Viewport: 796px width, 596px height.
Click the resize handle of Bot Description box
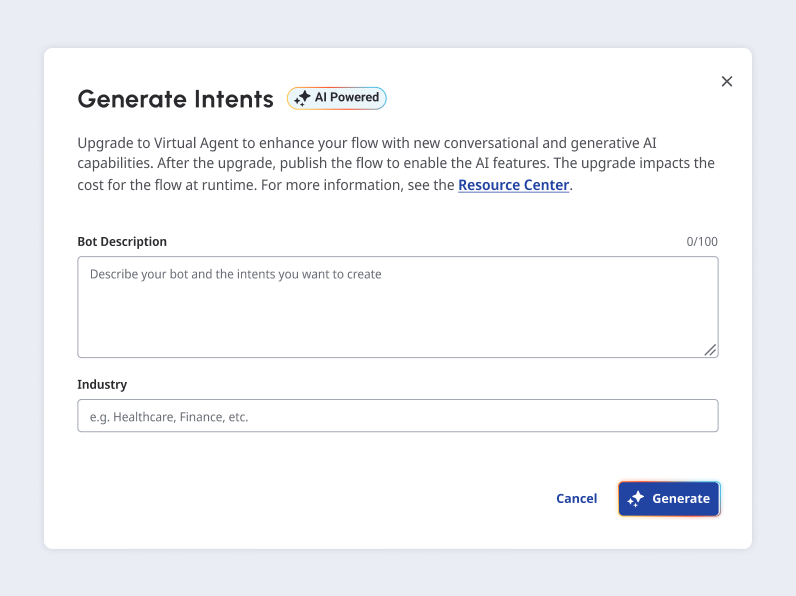(710, 349)
